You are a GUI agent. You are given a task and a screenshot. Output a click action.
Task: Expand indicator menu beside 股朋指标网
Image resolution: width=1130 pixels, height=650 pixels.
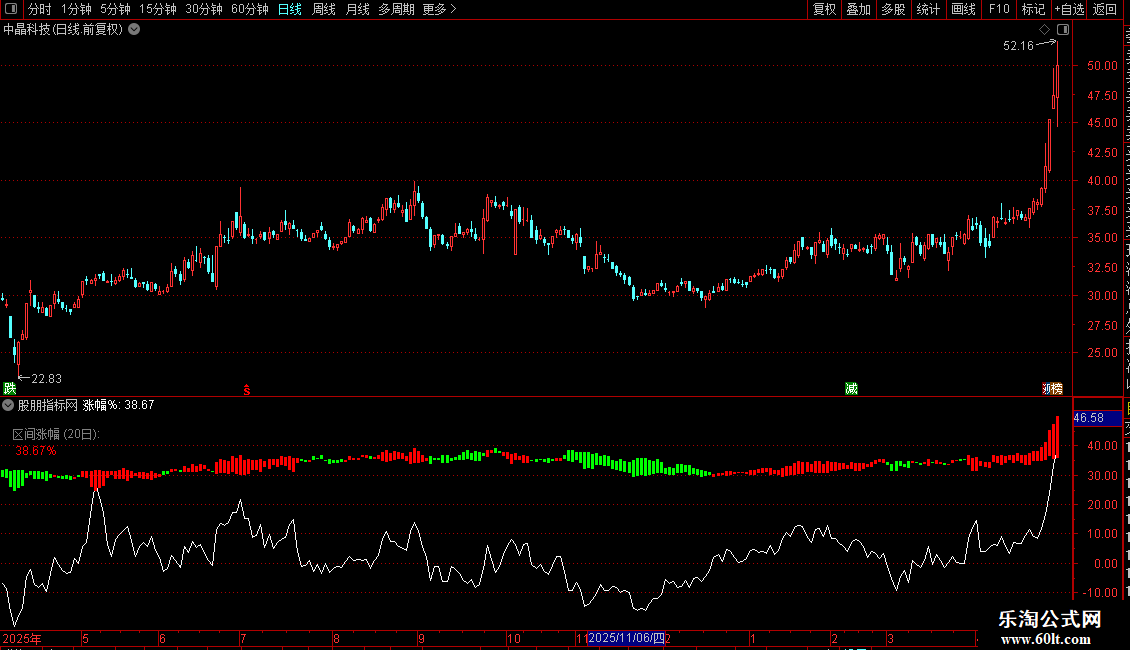pyautogui.click(x=8, y=405)
